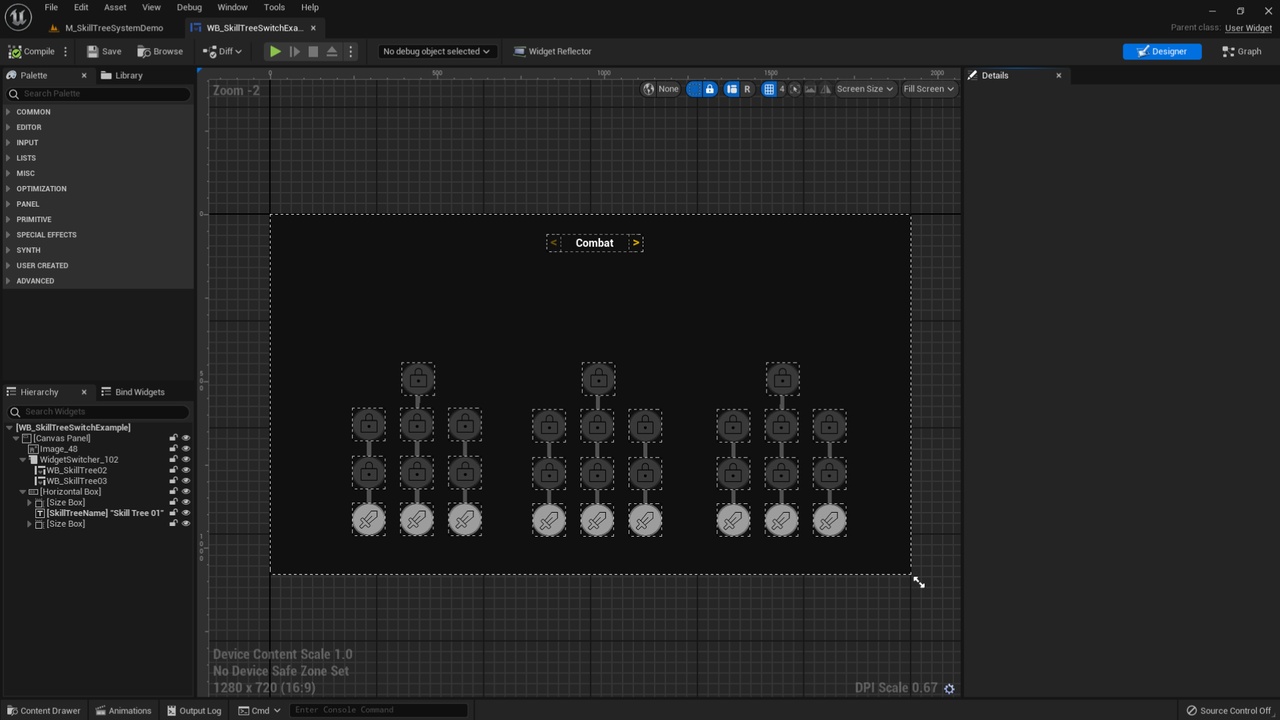
Task: Collapse the Canvas Panel in the Hierarchy
Action: (17, 438)
